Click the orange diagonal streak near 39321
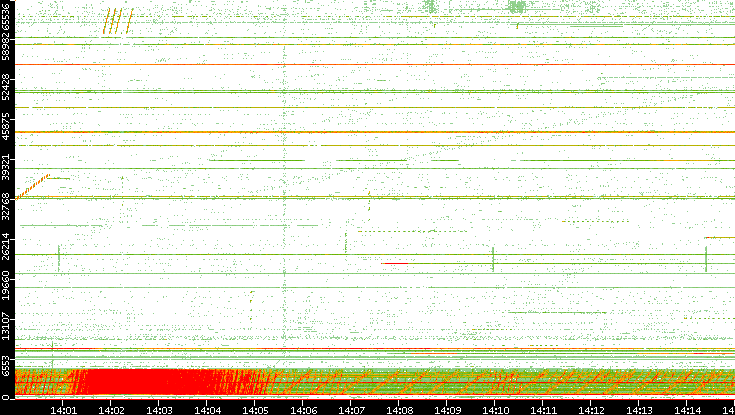 click(x=35, y=185)
